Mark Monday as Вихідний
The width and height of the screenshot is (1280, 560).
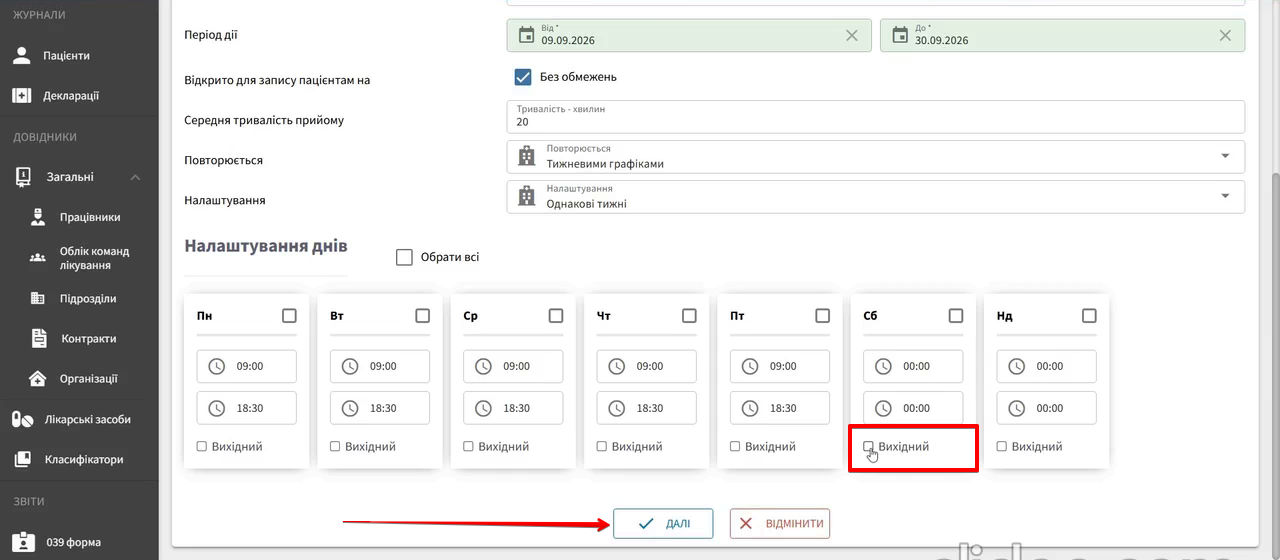point(202,447)
